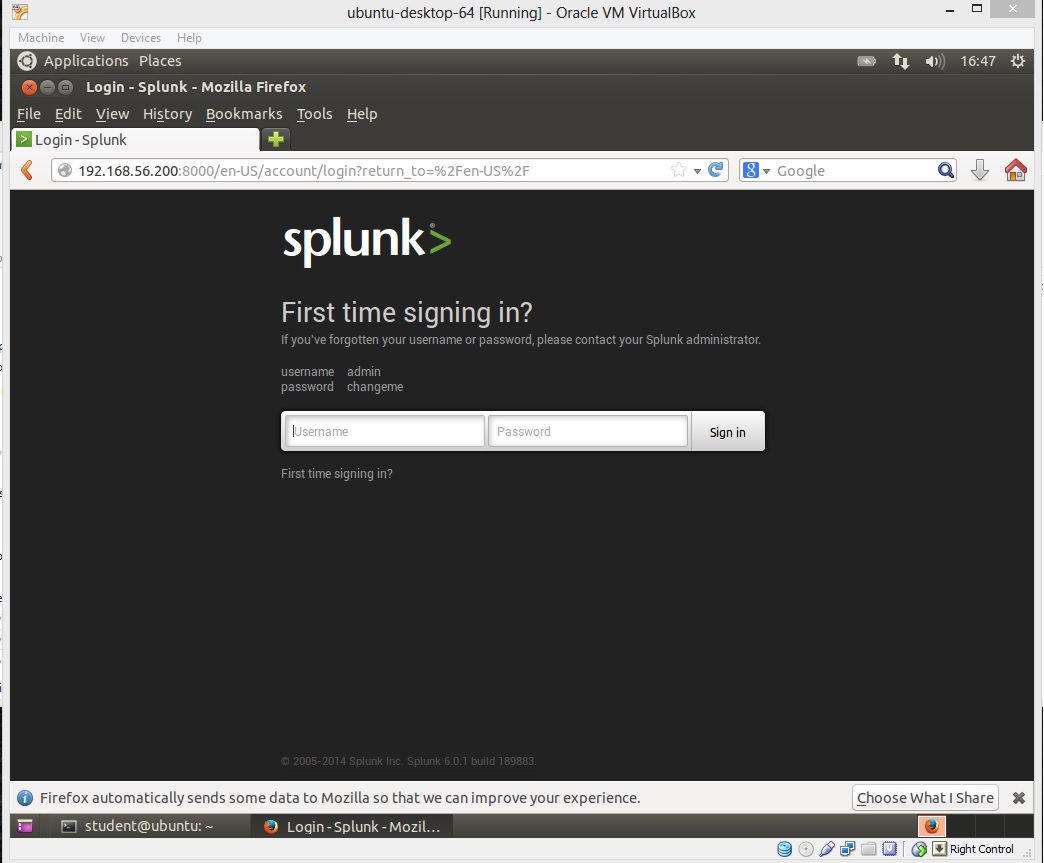Open Firefox's Edit menu

[68, 114]
